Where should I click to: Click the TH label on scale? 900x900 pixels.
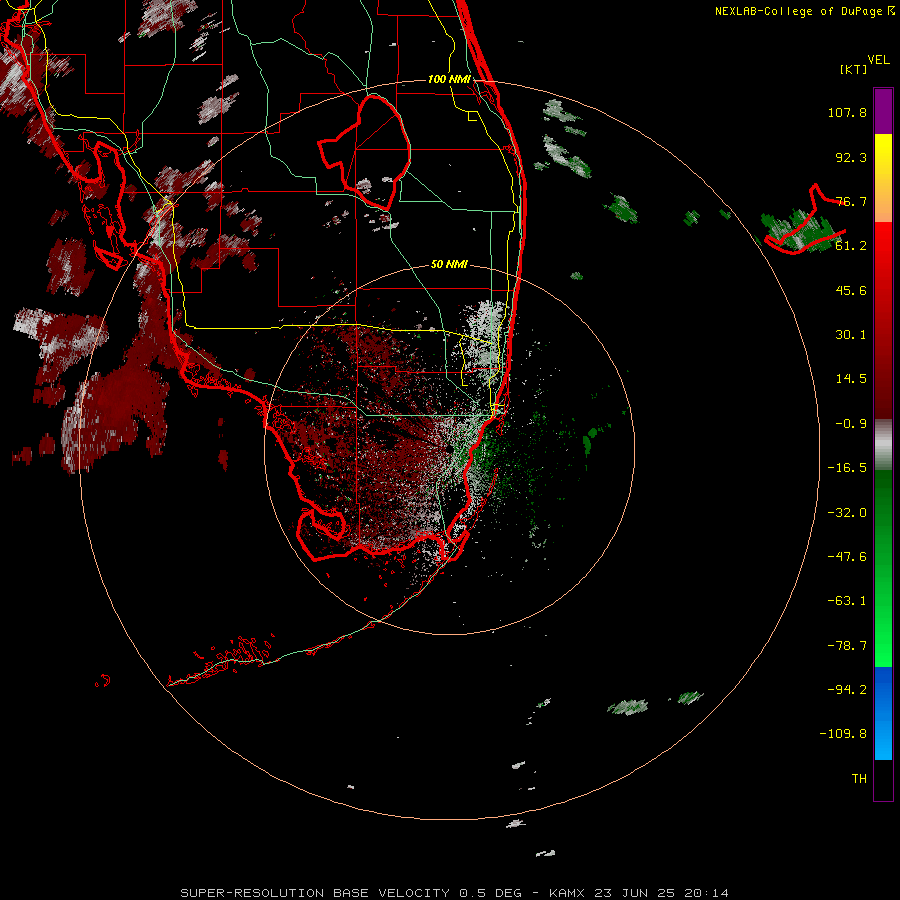tap(859, 779)
